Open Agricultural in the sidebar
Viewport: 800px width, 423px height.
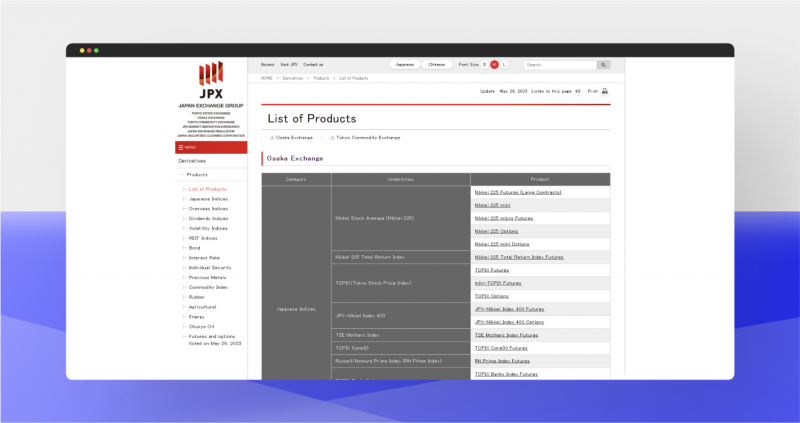(x=203, y=307)
